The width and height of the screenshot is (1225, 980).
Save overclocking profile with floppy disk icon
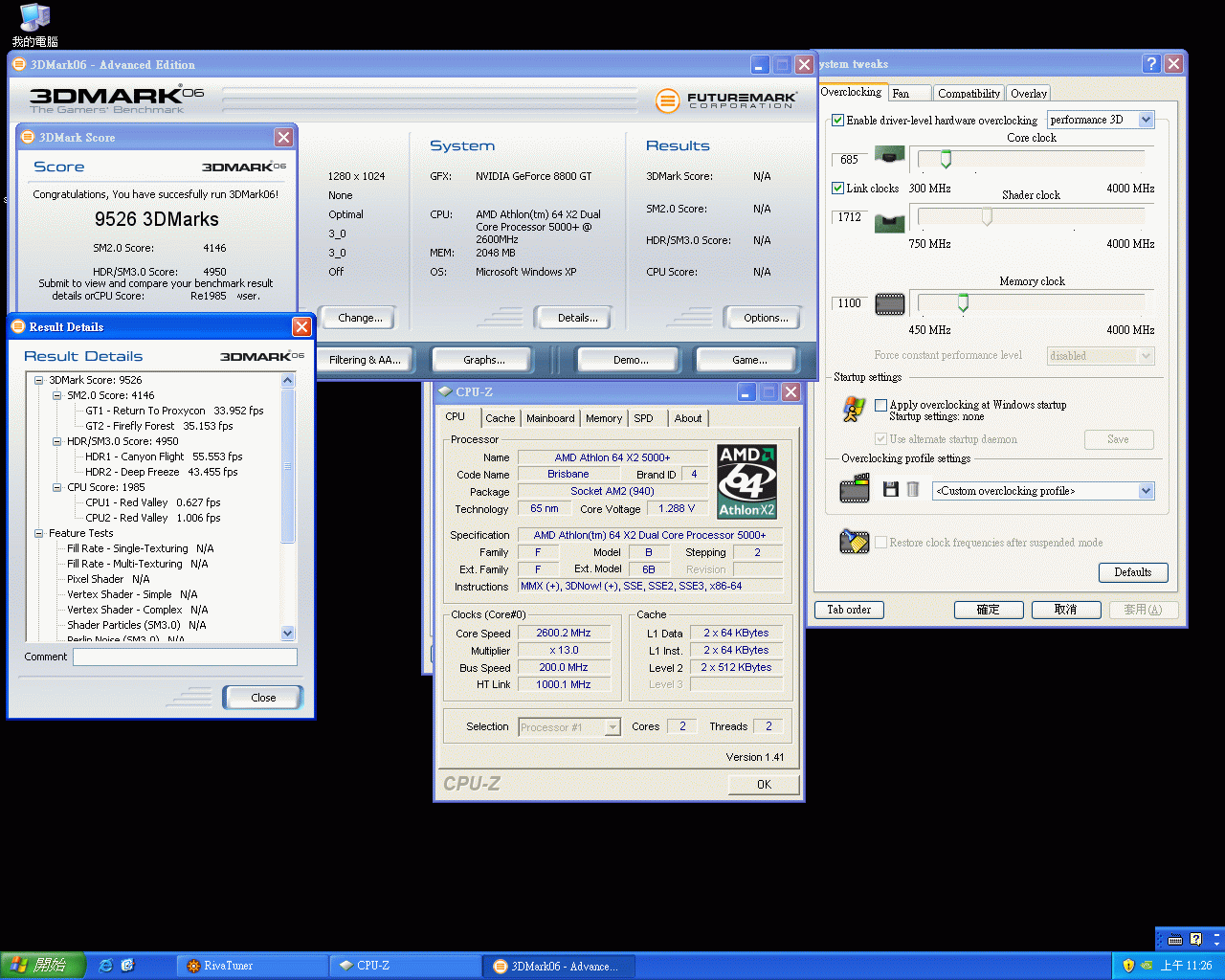click(x=890, y=489)
